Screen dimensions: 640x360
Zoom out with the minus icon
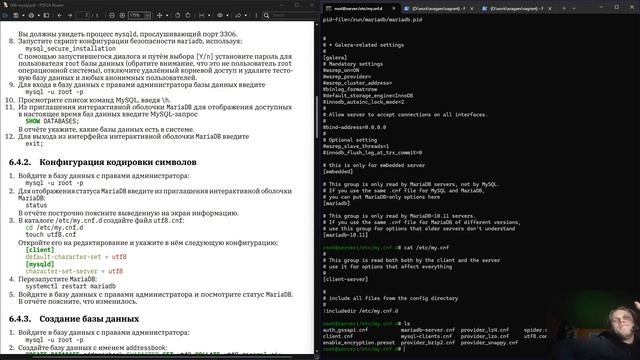point(112,15)
